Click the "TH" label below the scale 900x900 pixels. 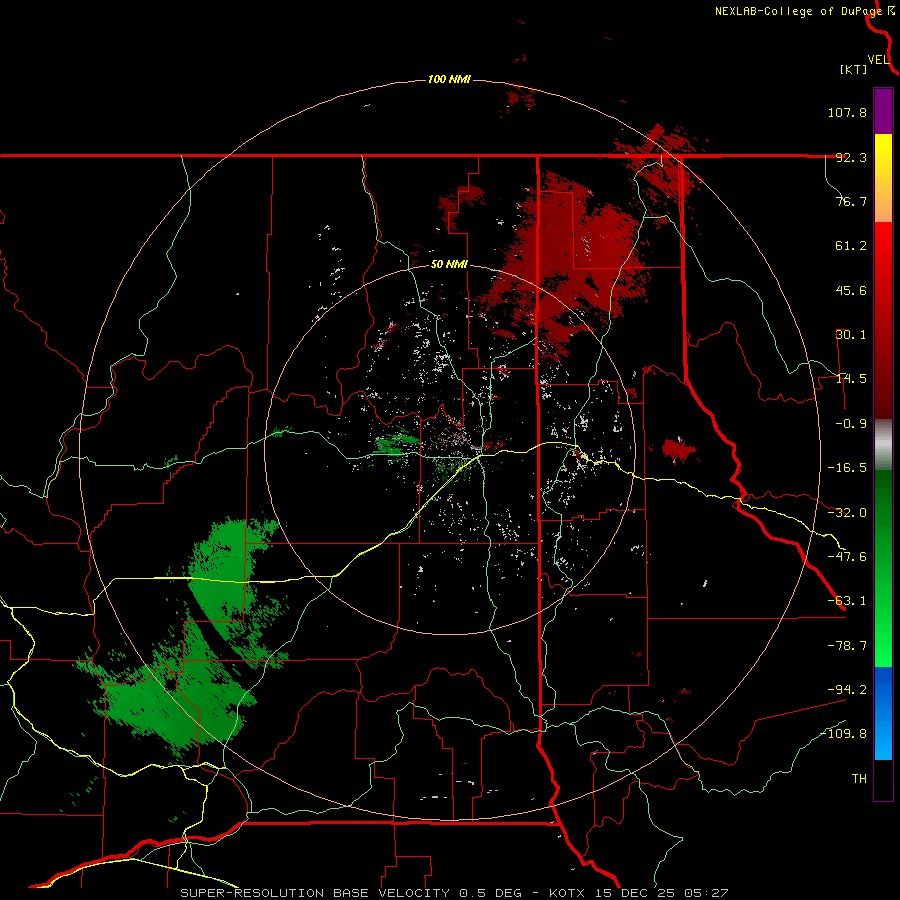[859, 779]
